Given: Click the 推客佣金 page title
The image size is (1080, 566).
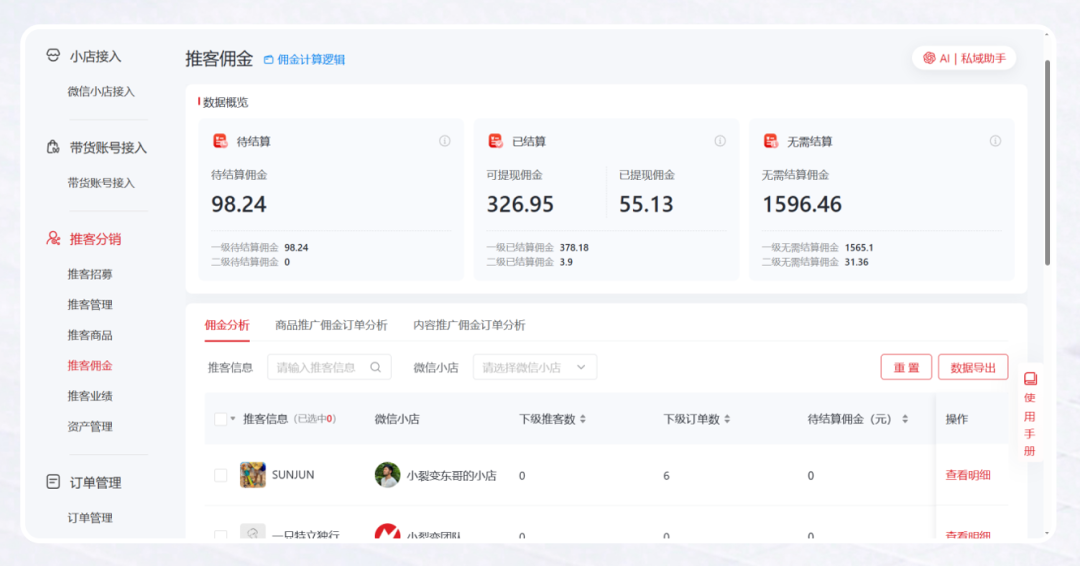Looking at the screenshot, I should 219,59.
